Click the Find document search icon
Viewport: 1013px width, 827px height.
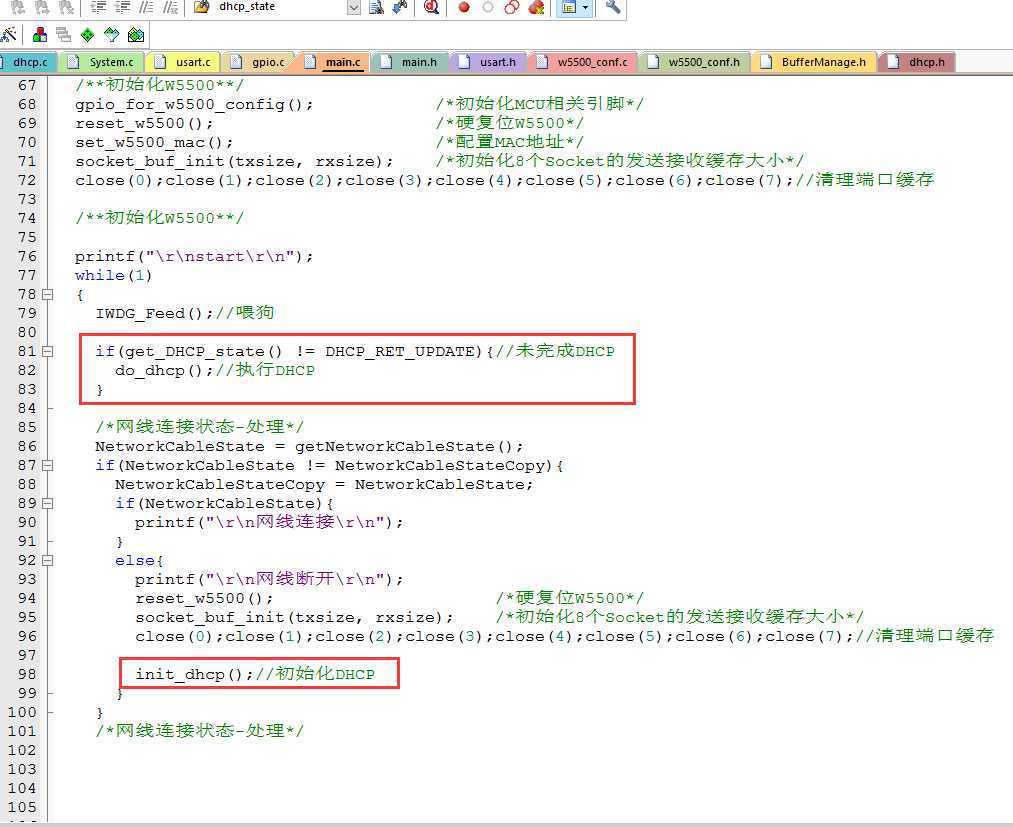click(376, 7)
